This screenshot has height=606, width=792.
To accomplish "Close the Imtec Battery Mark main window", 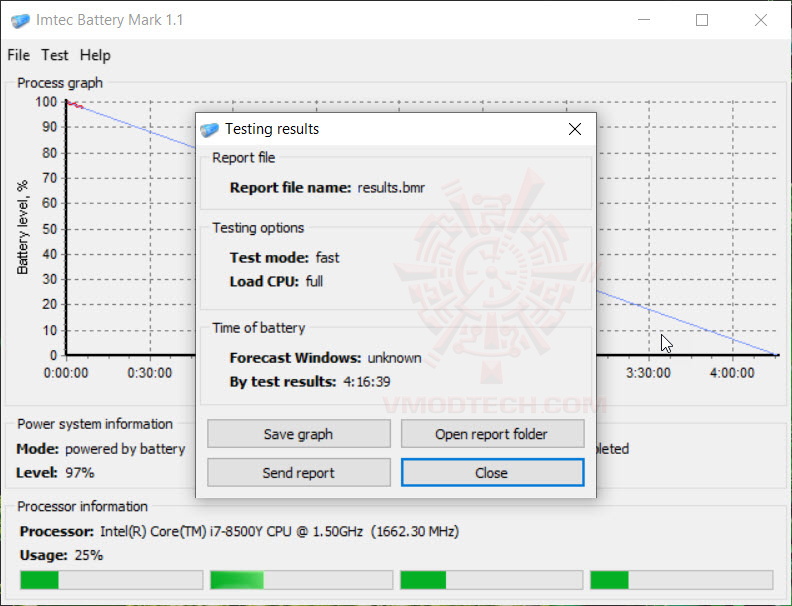I will [x=761, y=20].
